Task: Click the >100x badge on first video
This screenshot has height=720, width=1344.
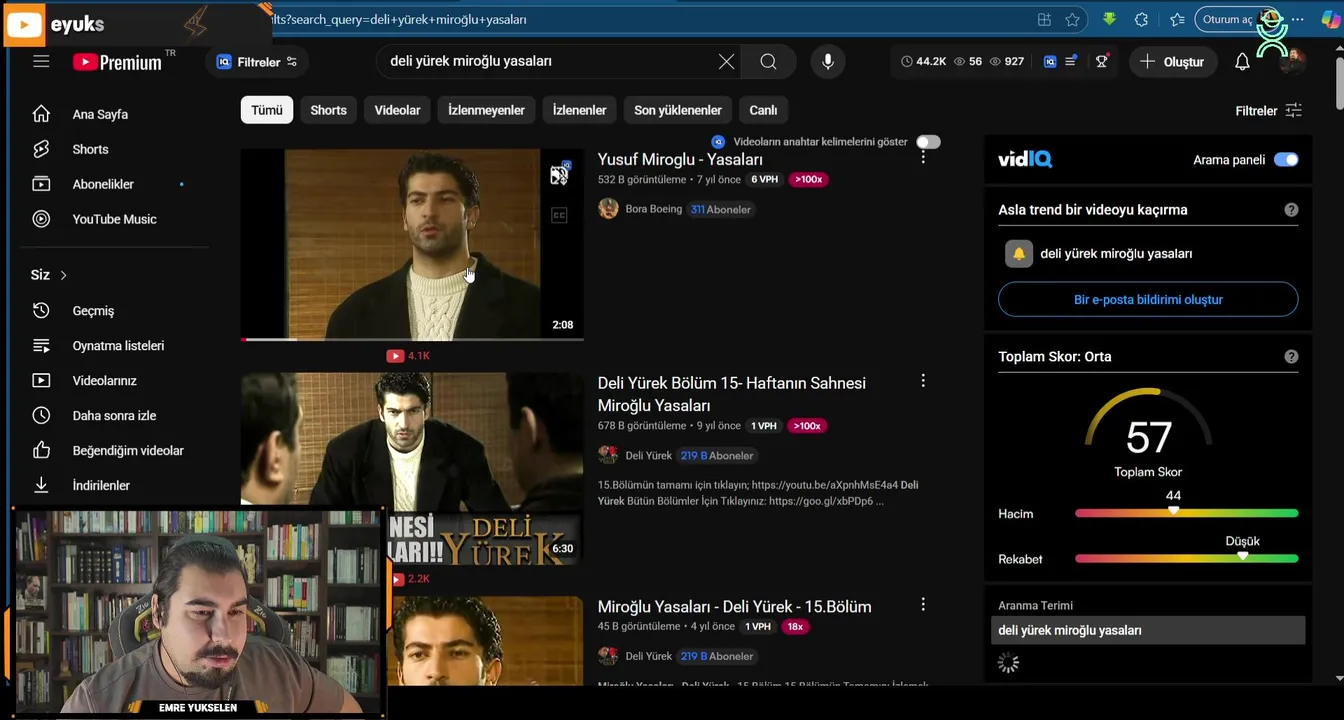Action: (807, 180)
